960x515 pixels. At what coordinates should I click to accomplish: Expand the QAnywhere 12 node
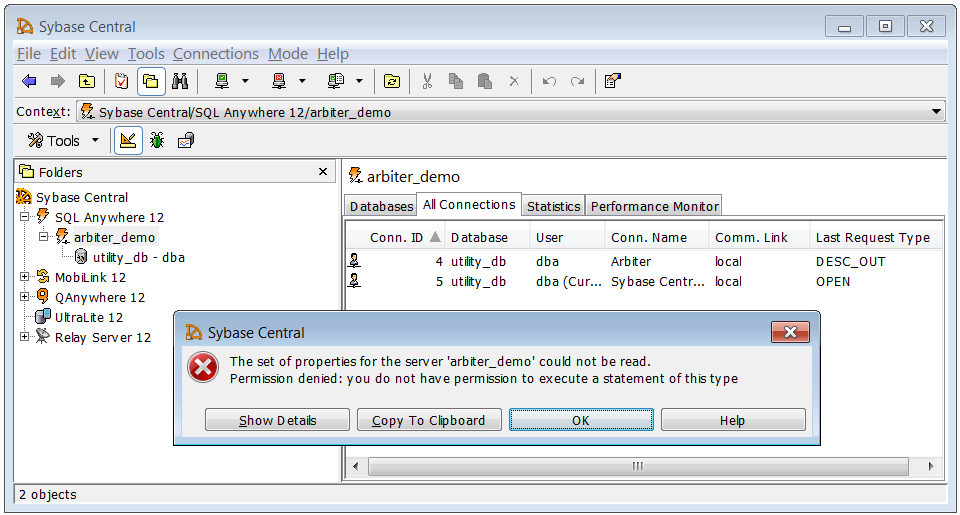coord(24,296)
